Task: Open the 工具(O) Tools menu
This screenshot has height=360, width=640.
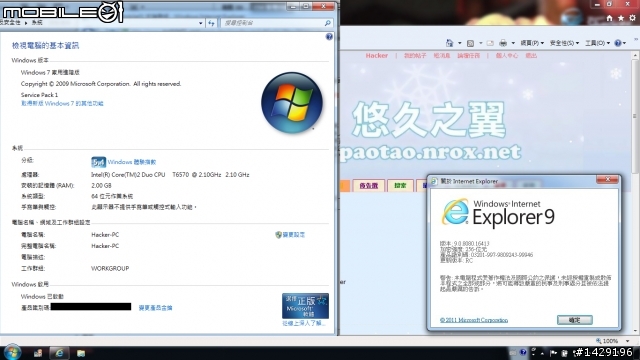Action: click(x=598, y=43)
